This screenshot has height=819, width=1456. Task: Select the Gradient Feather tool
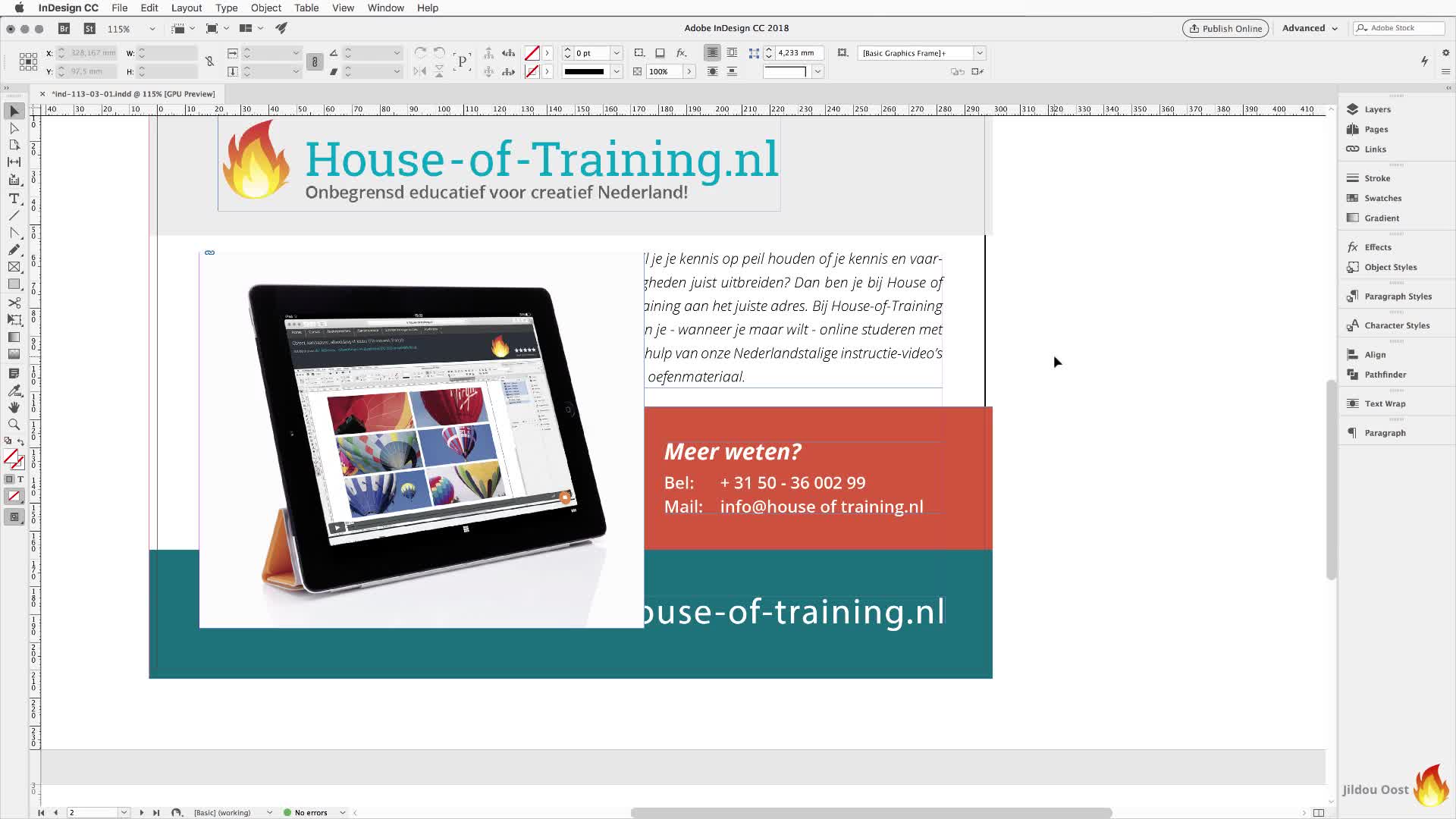(14, 354)
